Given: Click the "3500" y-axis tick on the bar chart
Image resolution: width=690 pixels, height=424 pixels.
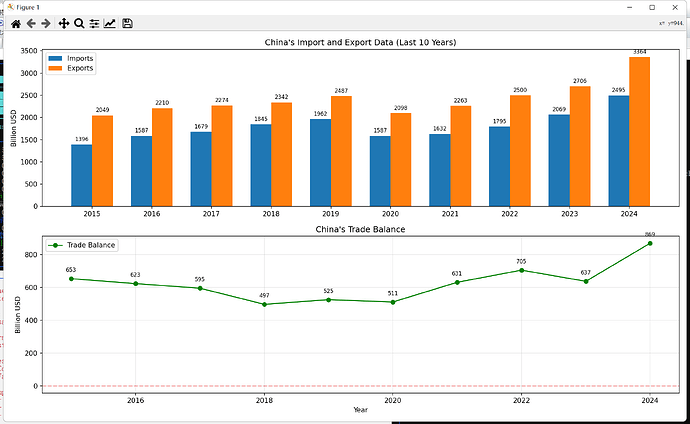Looking at the screenshot, I should 29,51.
